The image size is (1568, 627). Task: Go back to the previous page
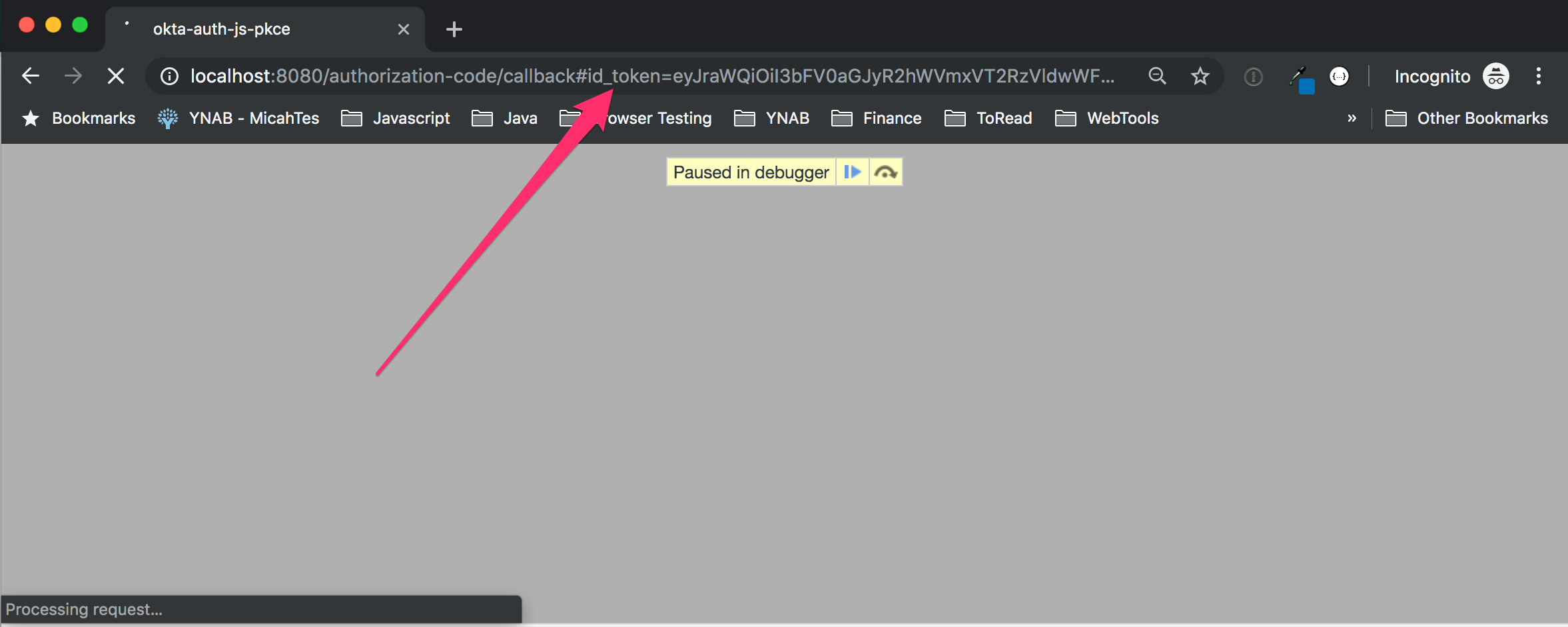point(31,77)
